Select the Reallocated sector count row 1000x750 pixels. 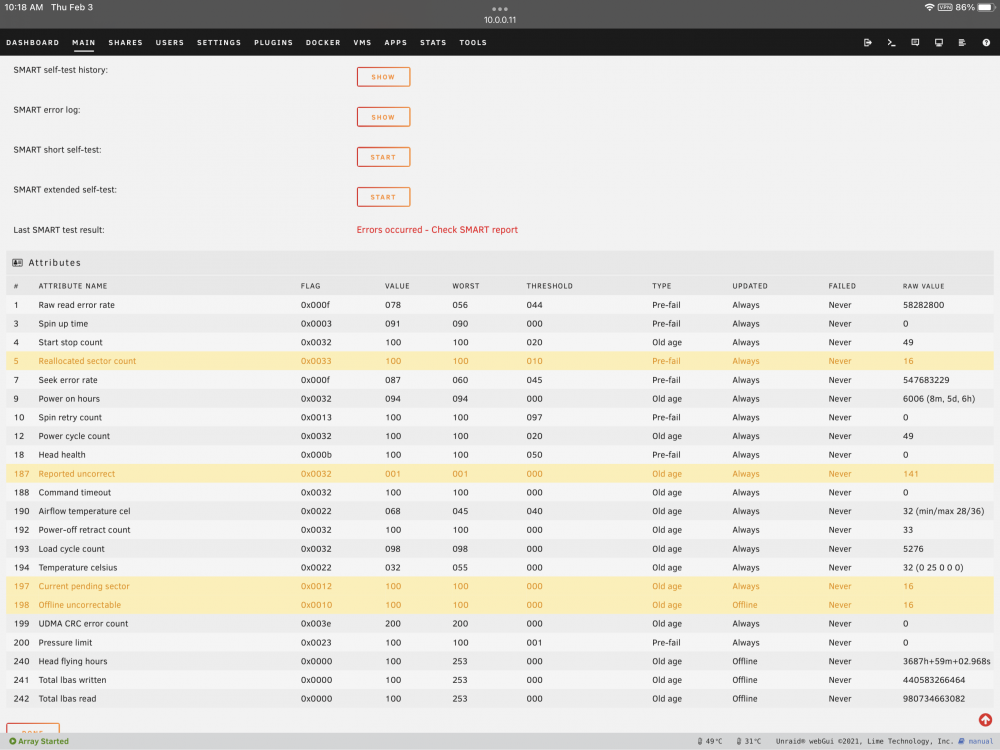coord(500,361)
